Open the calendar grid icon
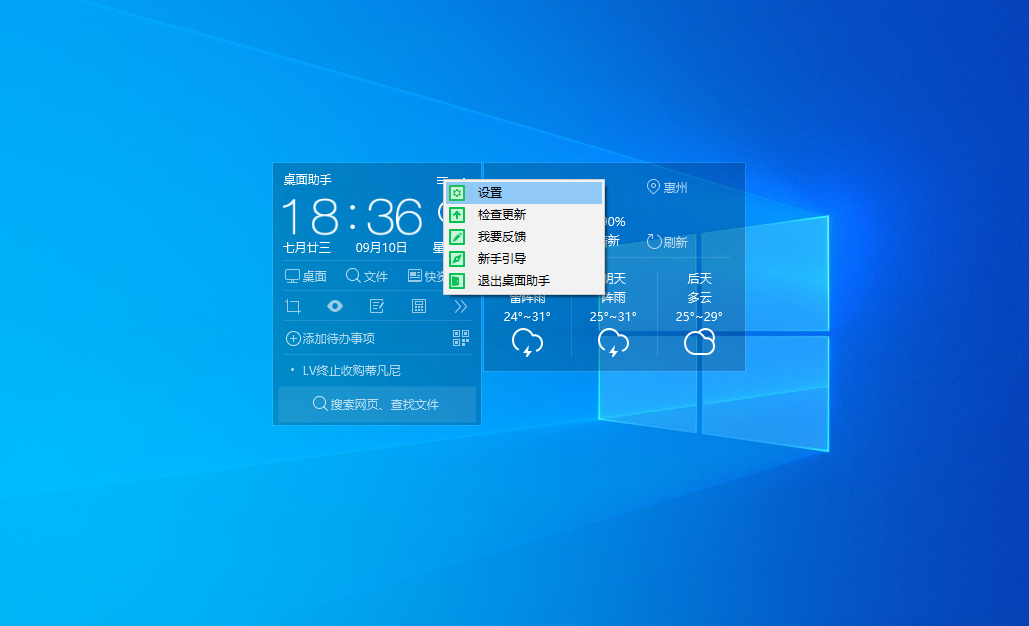 pyautogui.click(x=418, y=306)
